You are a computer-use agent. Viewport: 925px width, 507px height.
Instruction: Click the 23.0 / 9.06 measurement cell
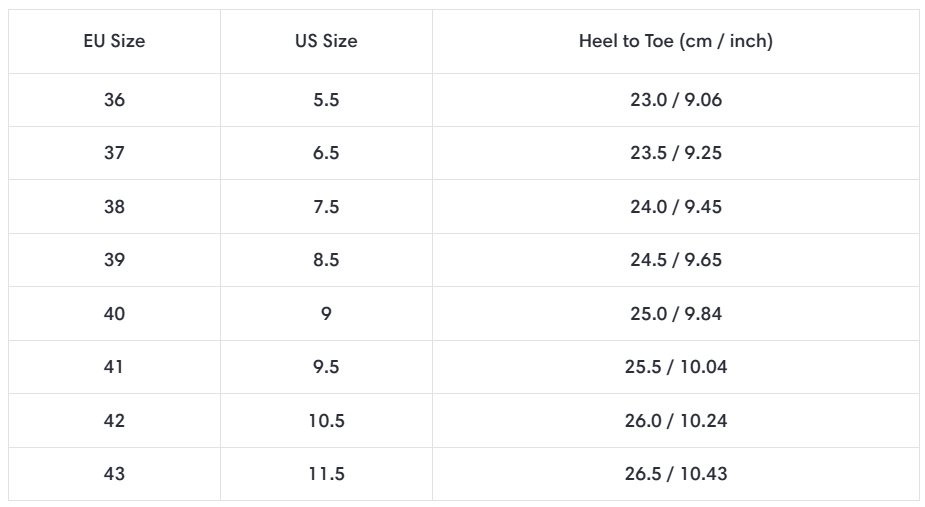(675, 100)
